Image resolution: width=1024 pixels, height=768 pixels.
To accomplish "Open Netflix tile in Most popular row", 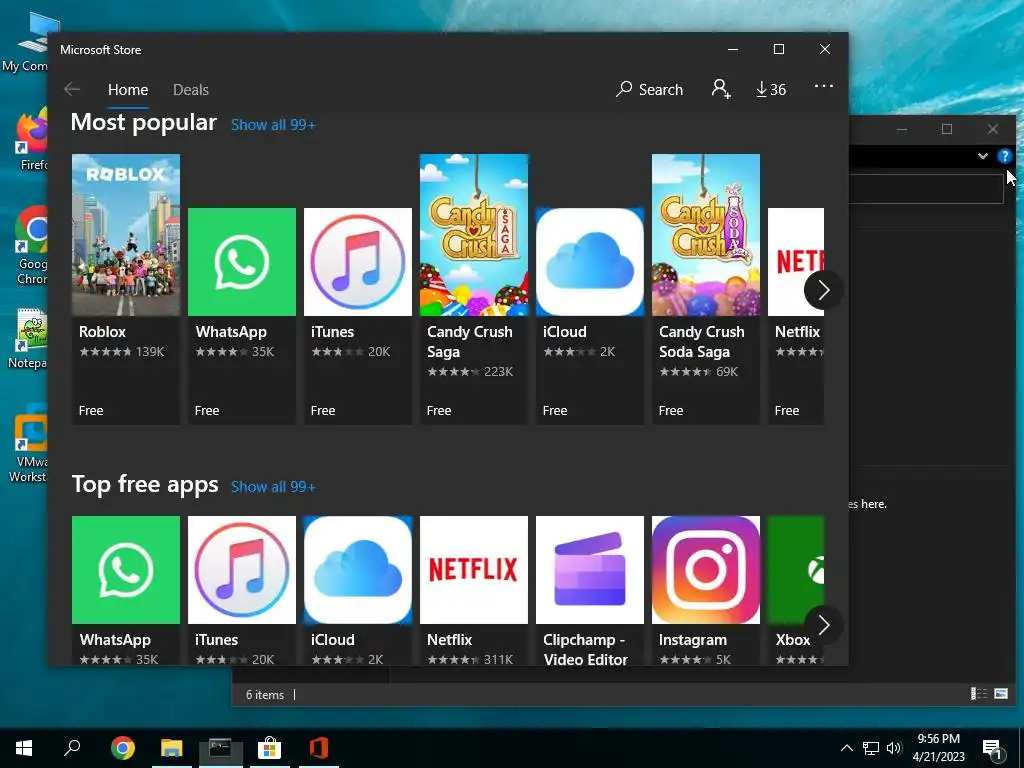I will [796, 316].
